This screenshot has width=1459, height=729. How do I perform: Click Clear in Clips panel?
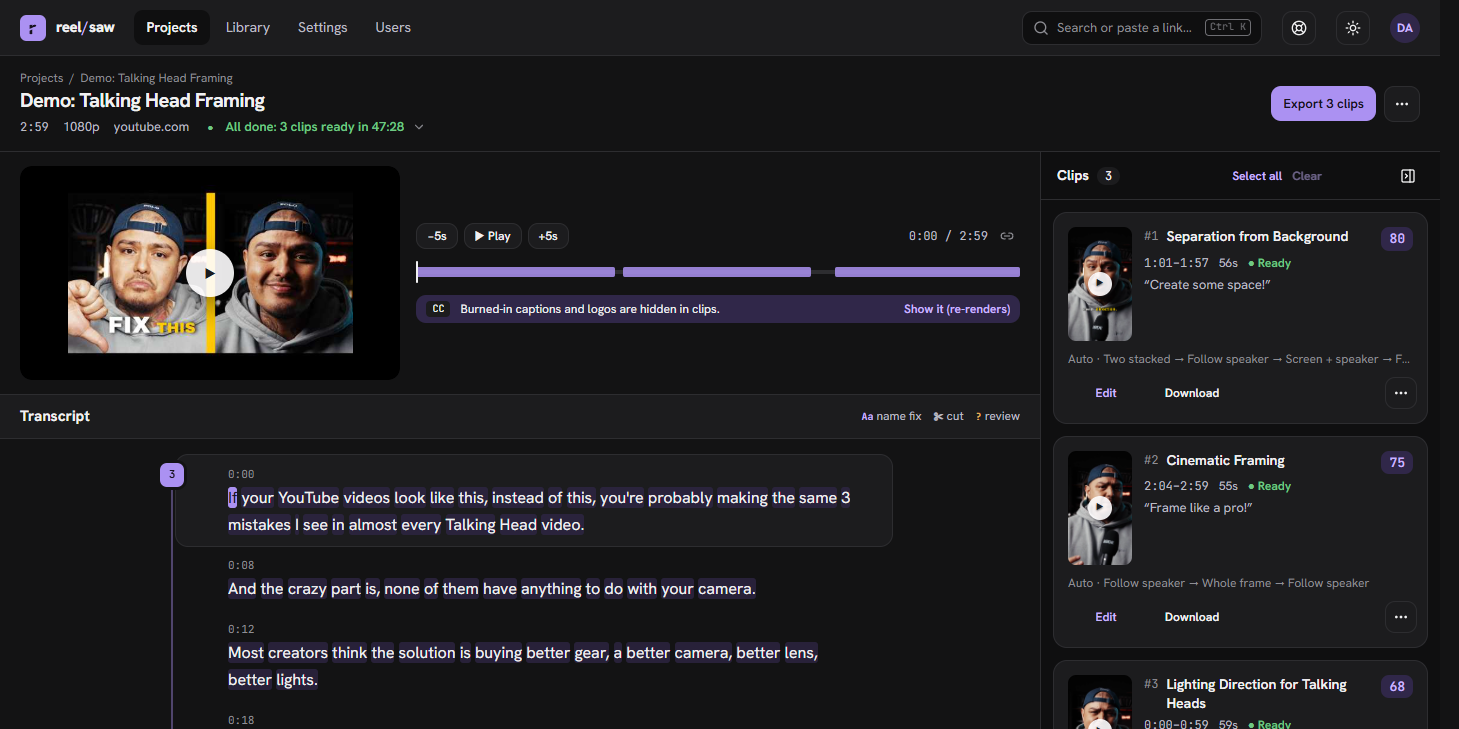(1306, 176)
